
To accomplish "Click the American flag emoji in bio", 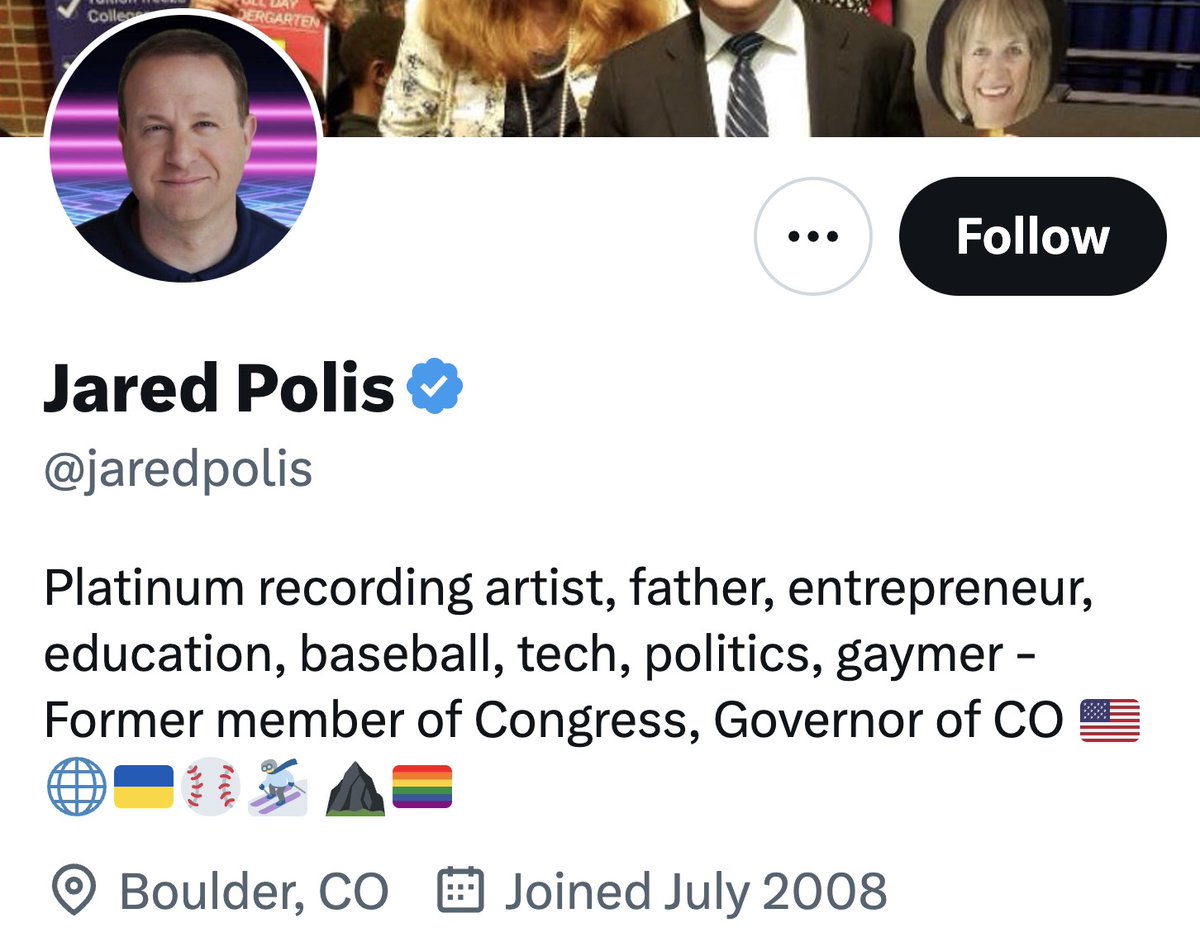I will pos(1110,721).
